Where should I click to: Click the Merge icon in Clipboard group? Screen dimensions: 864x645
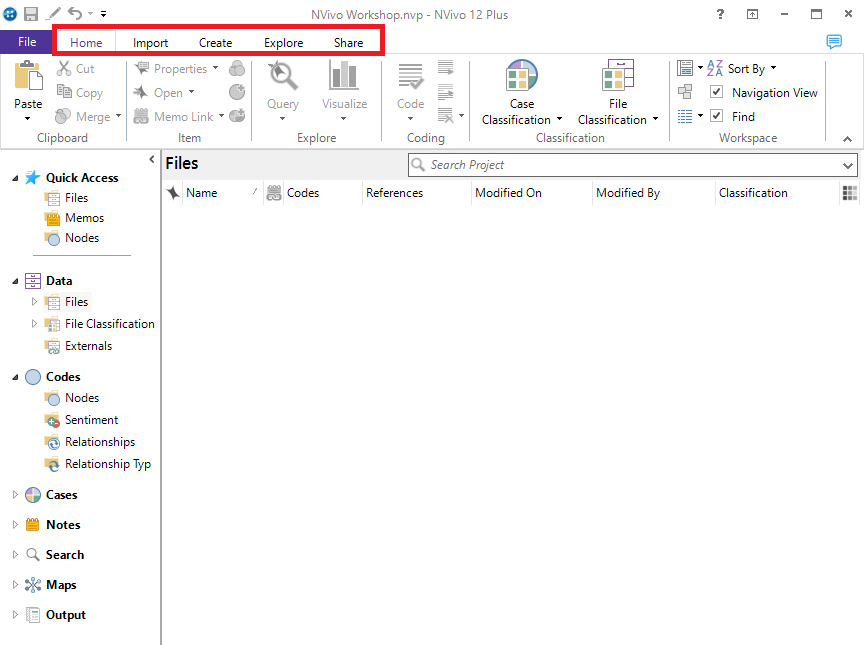coord(63,116)
